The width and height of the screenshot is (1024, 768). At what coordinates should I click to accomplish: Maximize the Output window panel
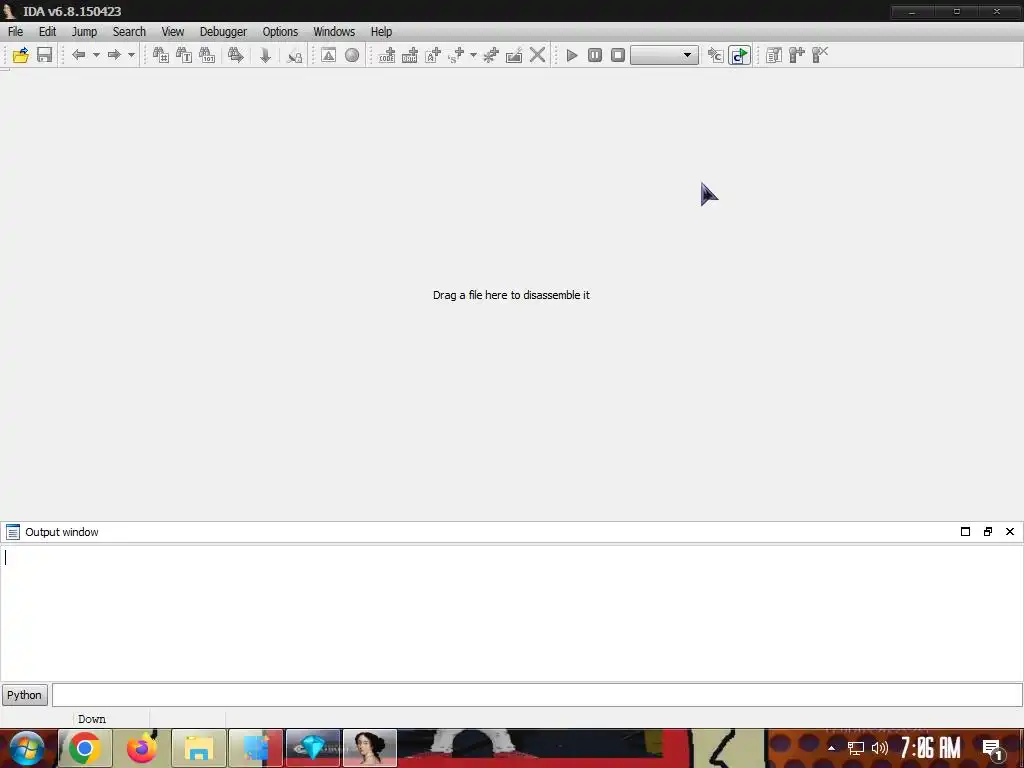point(965,532)
